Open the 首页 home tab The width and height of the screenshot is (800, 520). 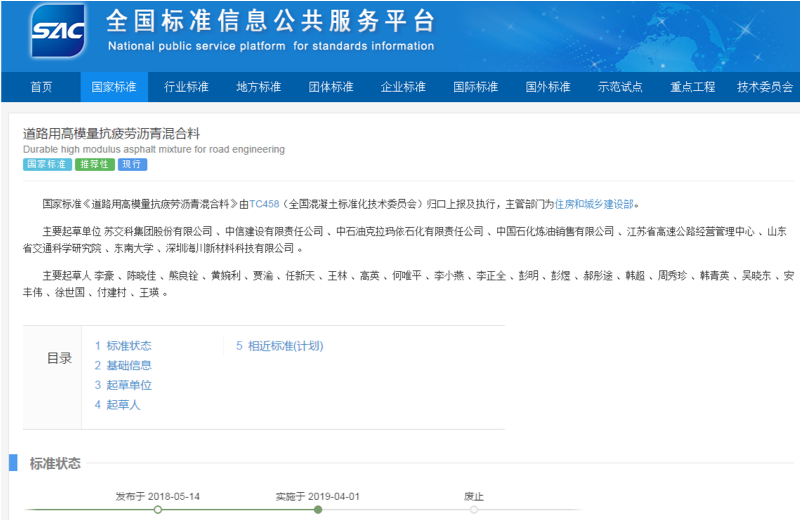(41, 87)
